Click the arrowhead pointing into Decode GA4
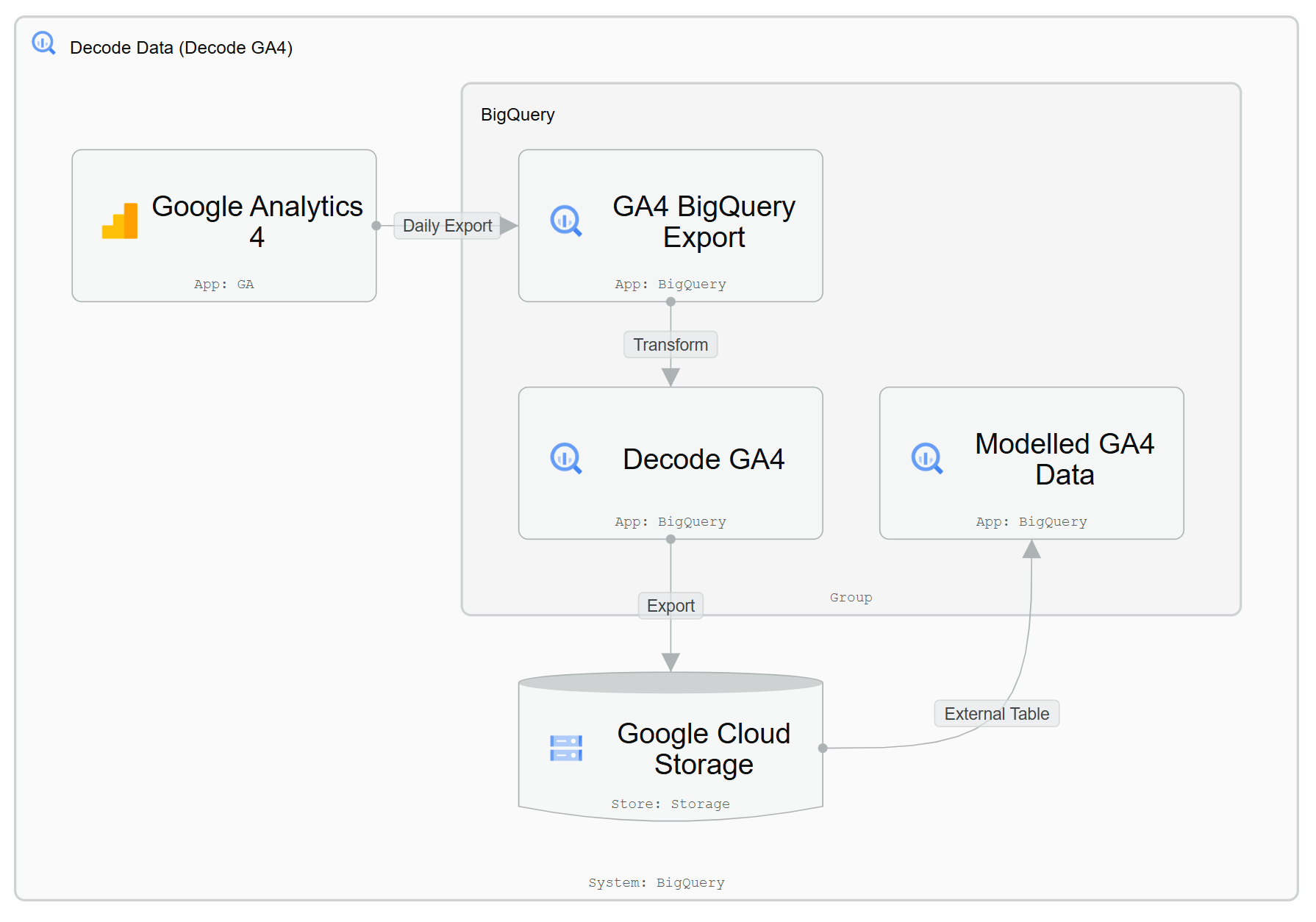The image size is (1316, 922). tap(670, 377)
